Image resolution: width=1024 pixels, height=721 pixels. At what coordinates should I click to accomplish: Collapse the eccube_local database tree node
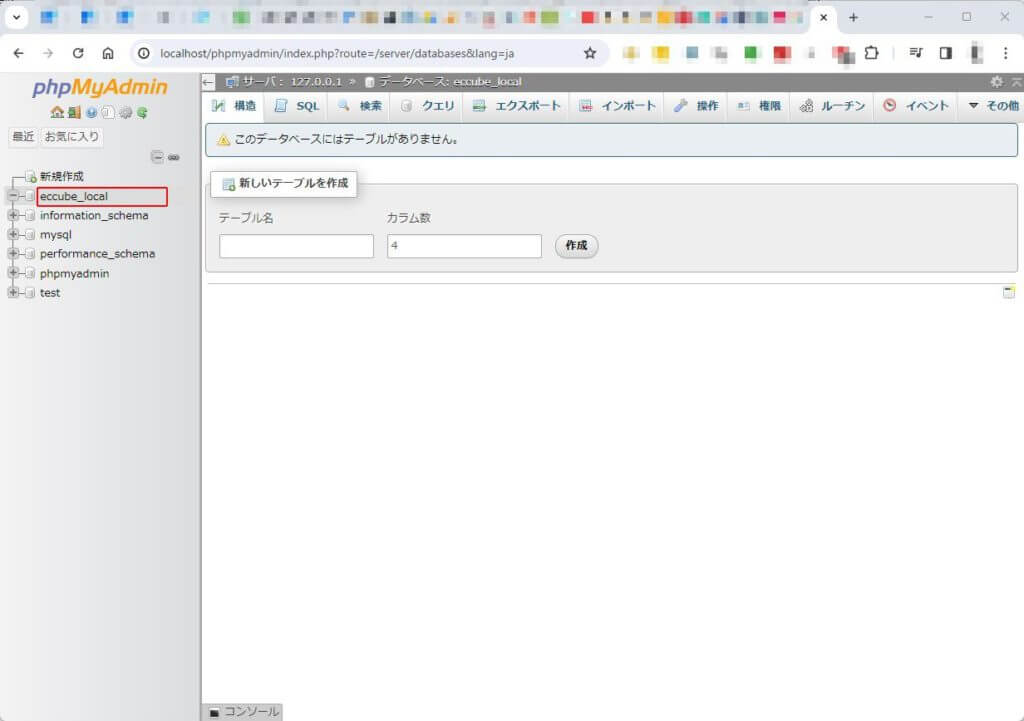[13, 196]
